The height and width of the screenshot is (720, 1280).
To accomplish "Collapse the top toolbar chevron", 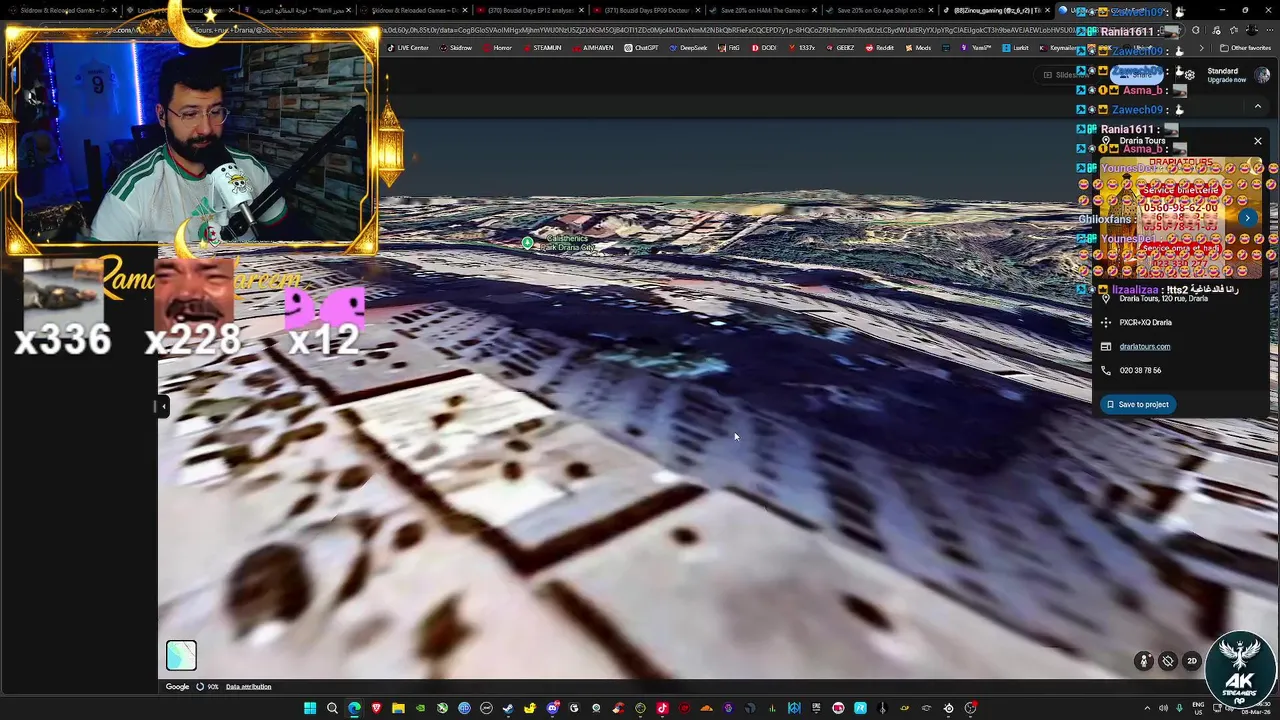I will 1258,106.
